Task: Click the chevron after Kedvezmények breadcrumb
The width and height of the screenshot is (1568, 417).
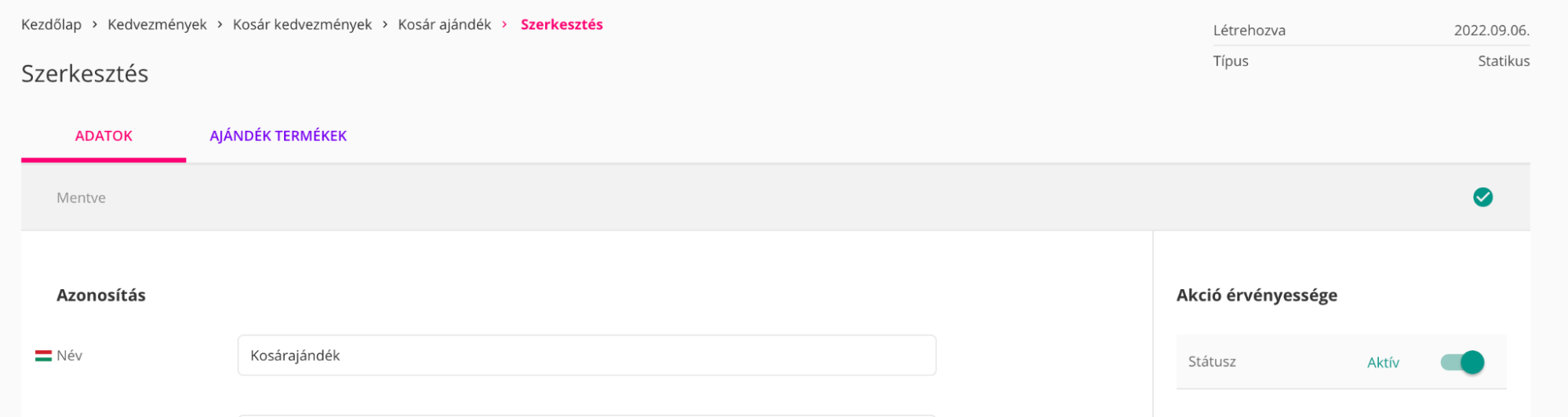Action: [220, 25]
